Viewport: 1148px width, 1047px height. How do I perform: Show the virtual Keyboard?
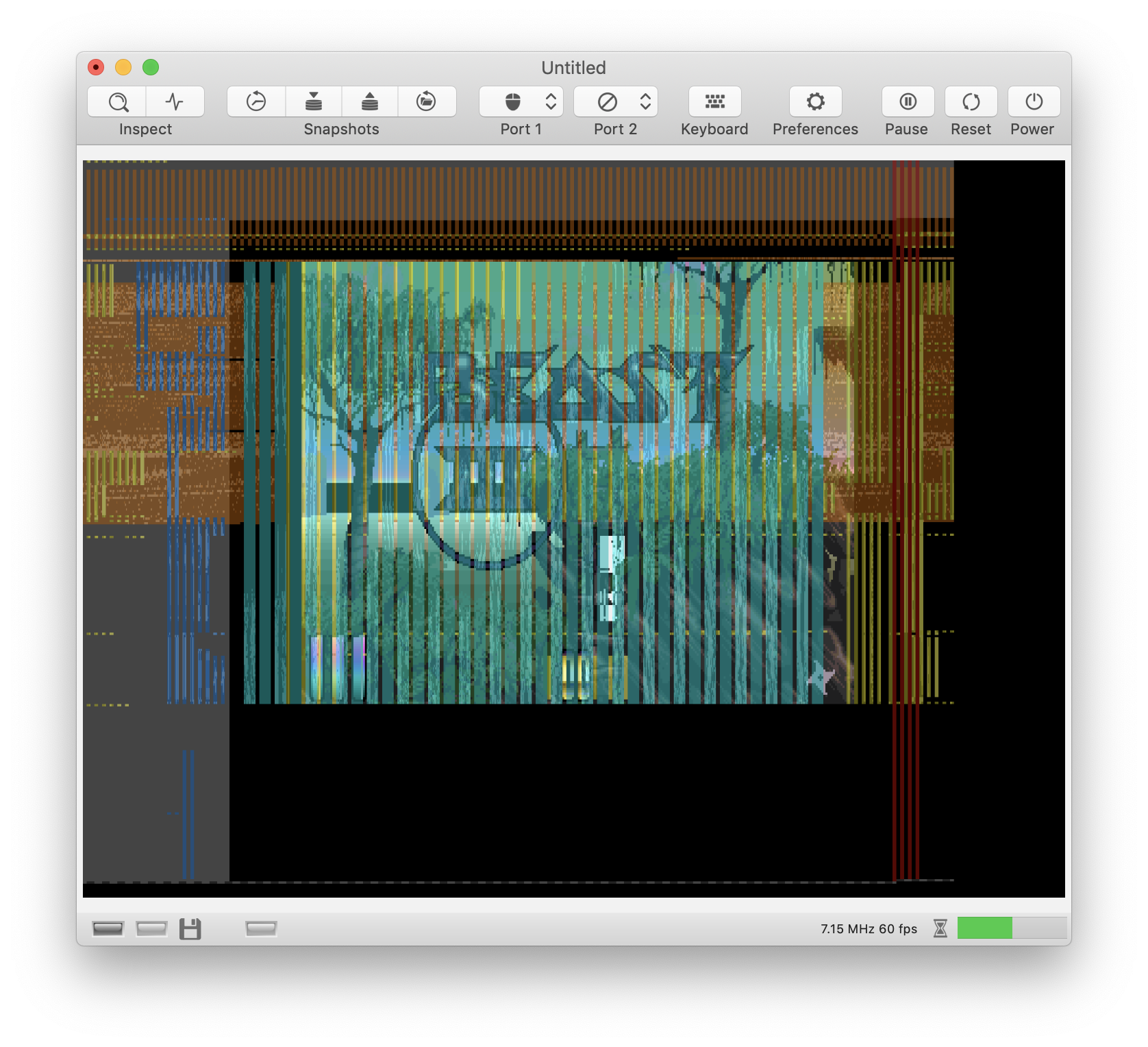[x=714, y=102]
